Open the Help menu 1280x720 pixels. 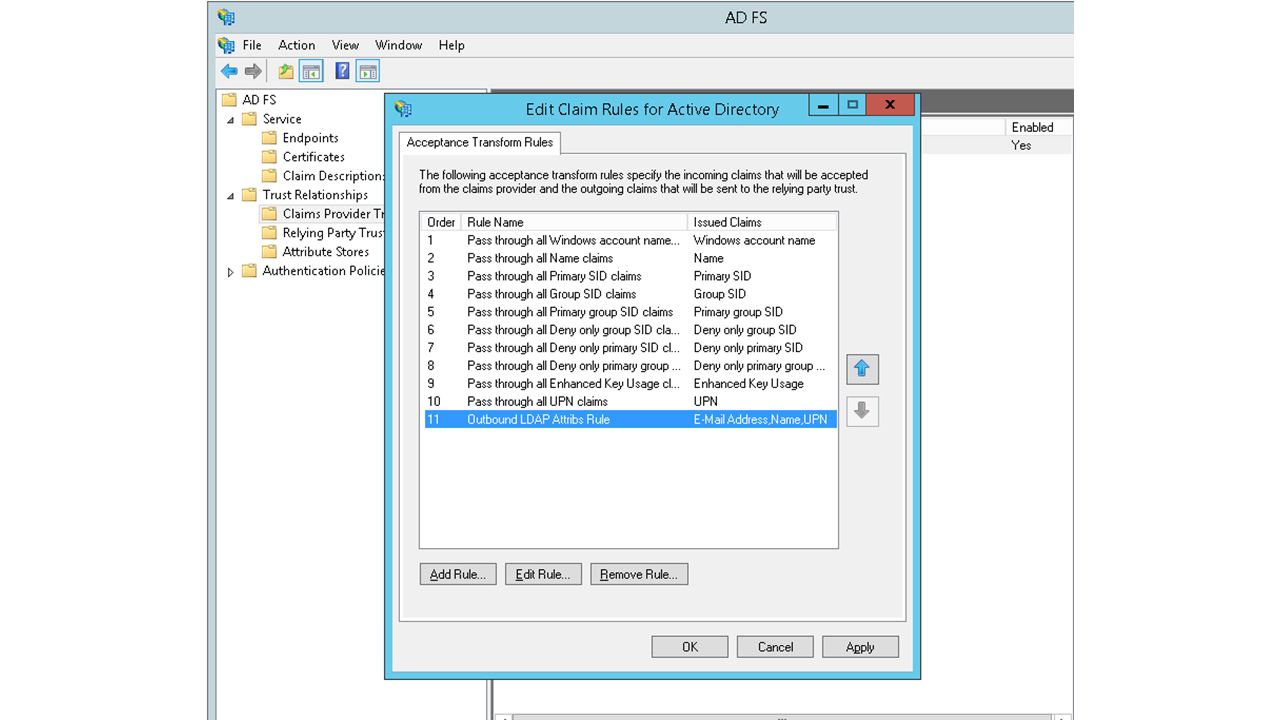[451, 45]
